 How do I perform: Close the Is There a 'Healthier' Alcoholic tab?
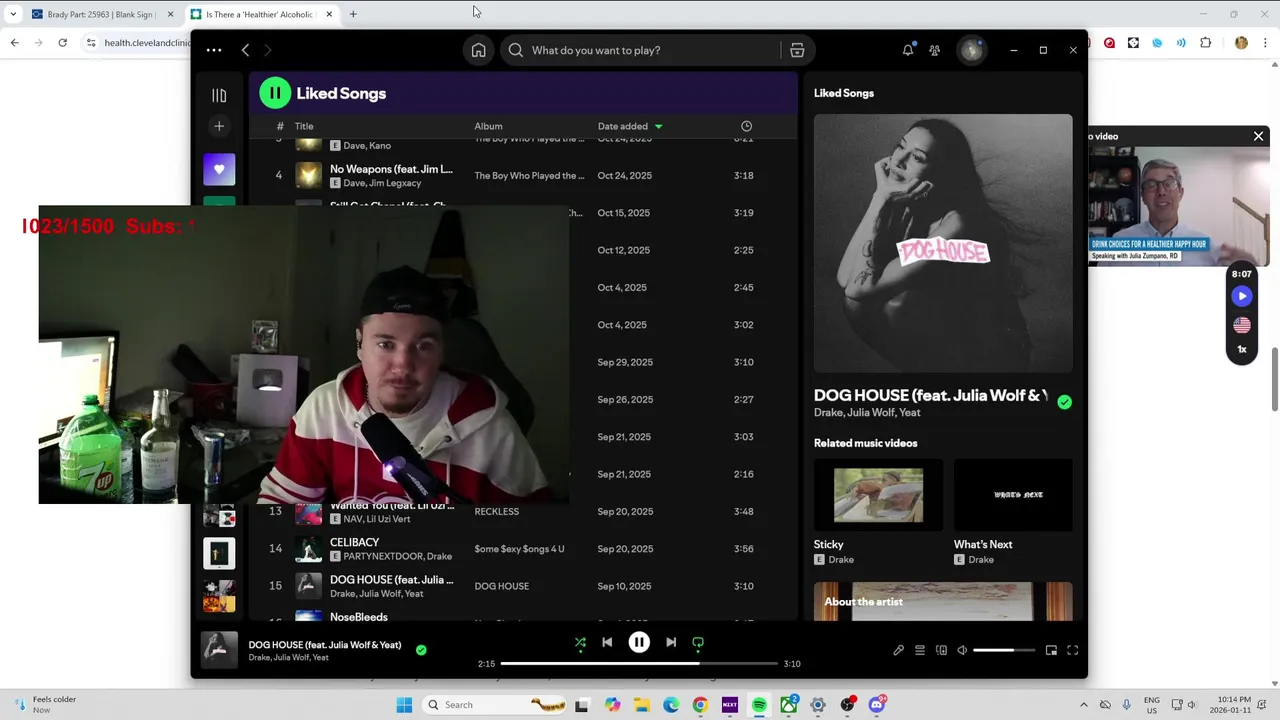(328, 14)
